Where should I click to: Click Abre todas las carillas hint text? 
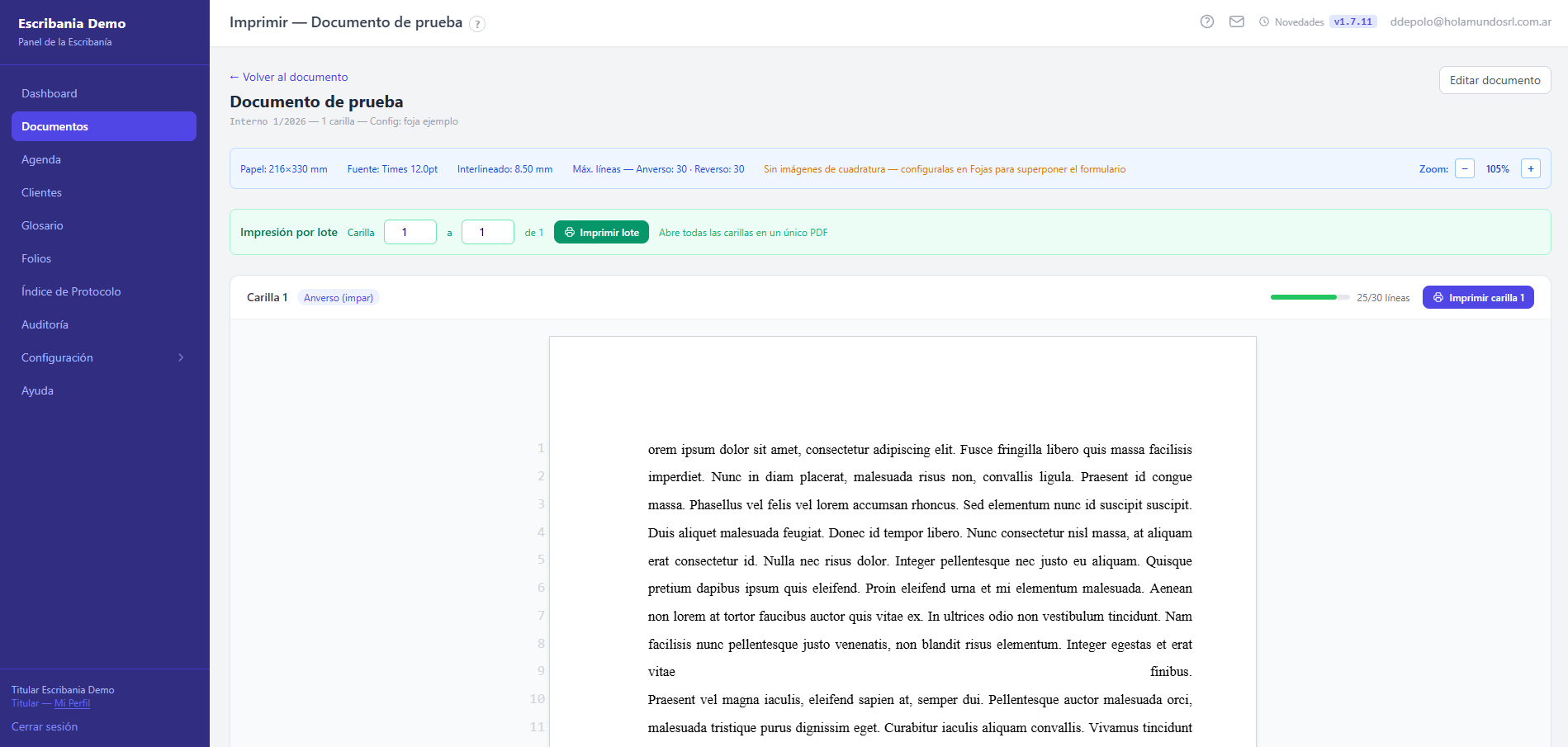click(x=743, y=233)
